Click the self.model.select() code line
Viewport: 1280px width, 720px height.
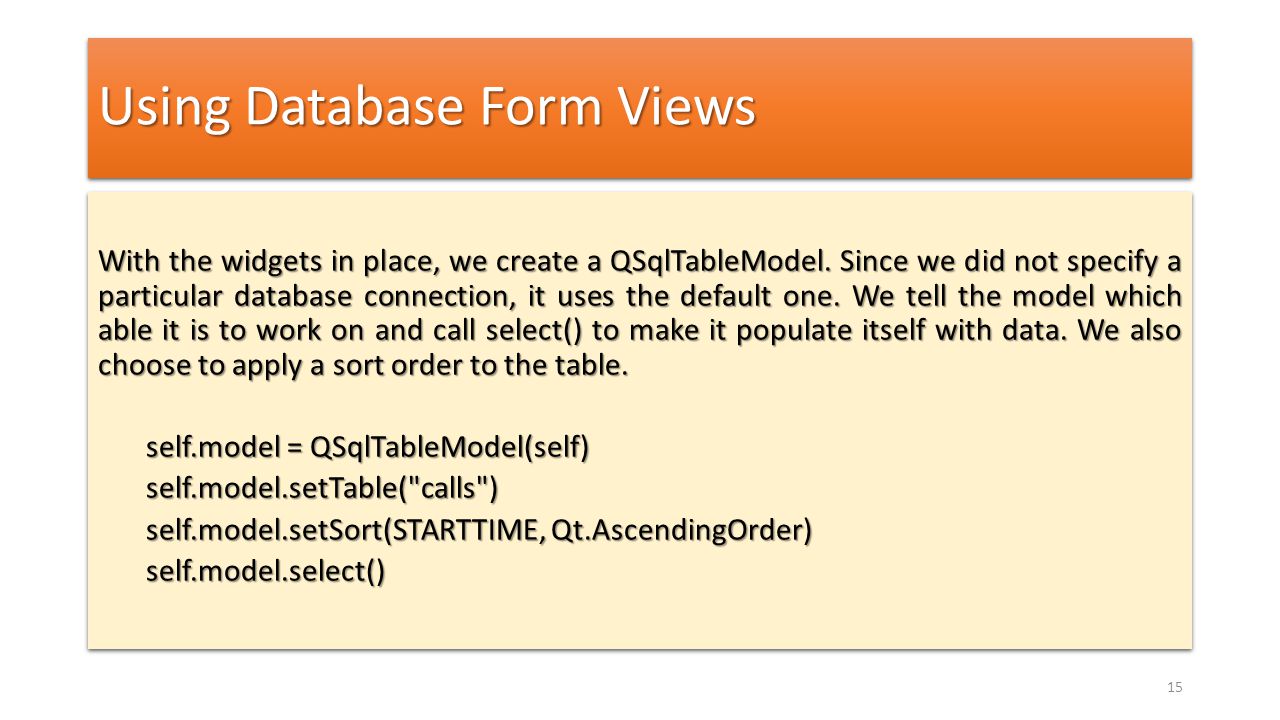tap(265, 572)
